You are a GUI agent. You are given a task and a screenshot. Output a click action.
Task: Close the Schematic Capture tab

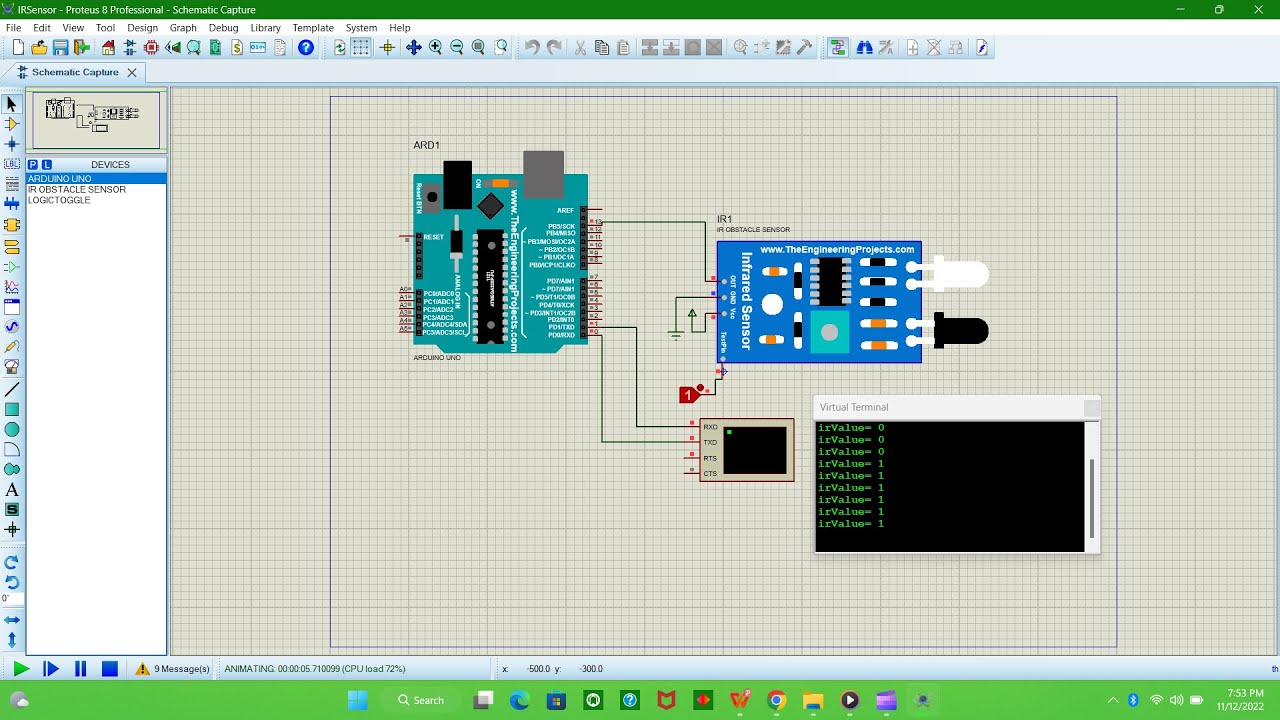(132, 72)
